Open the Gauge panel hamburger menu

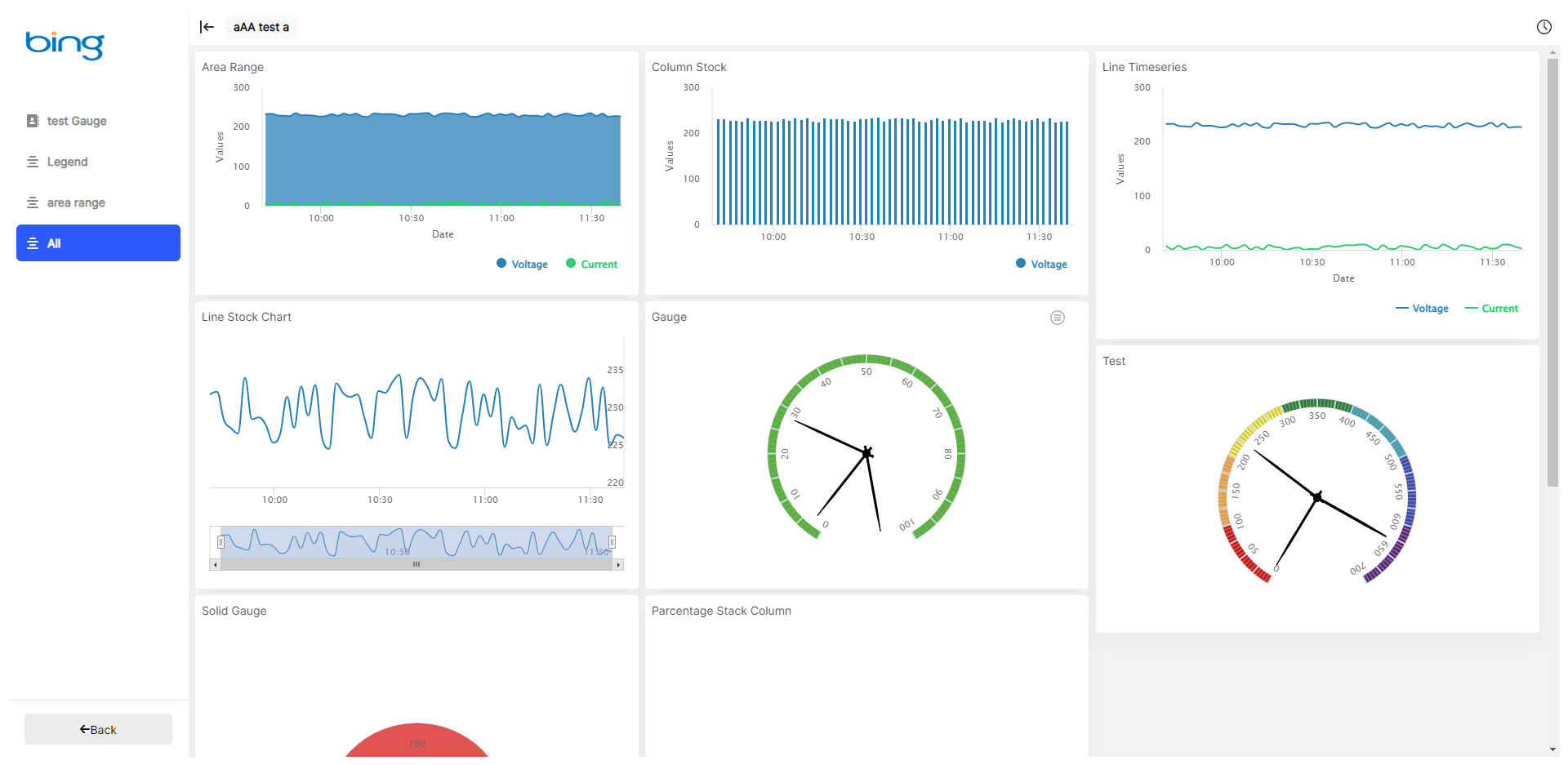[1057, 318]
